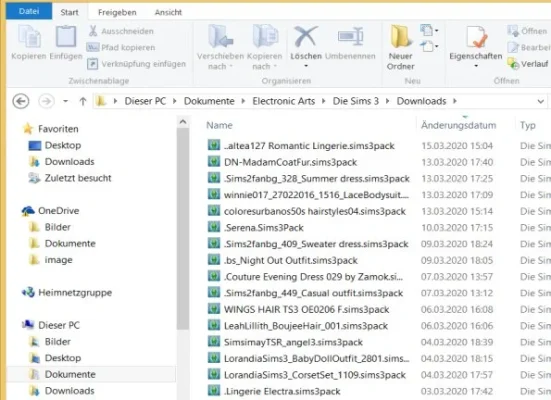Open the Datei tab
Image resolution: width=551 pixels, height=400 pixels.
pyautogui.click(x=29, y=11)
